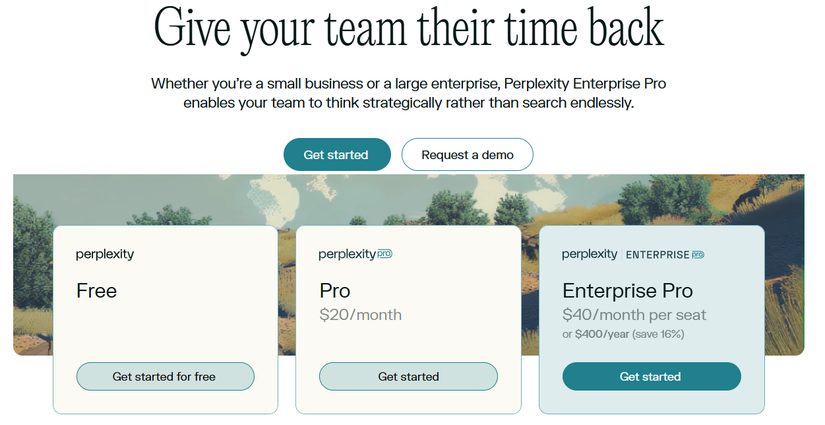This screenshot has width=825, height=425.
Task: Click the ENTERPRISE label in the card logo
Action: pyautogui.click(x=657, y=255)
